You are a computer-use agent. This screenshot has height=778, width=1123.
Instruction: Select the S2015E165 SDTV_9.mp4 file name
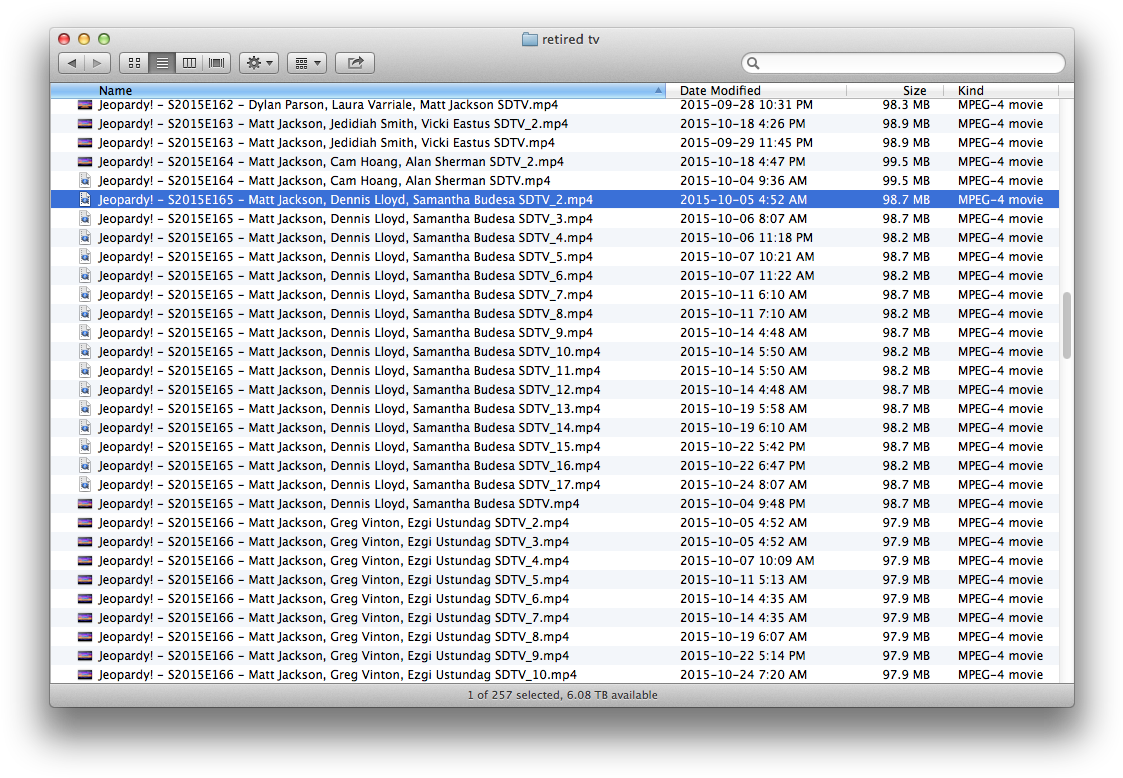pos(345,332)
